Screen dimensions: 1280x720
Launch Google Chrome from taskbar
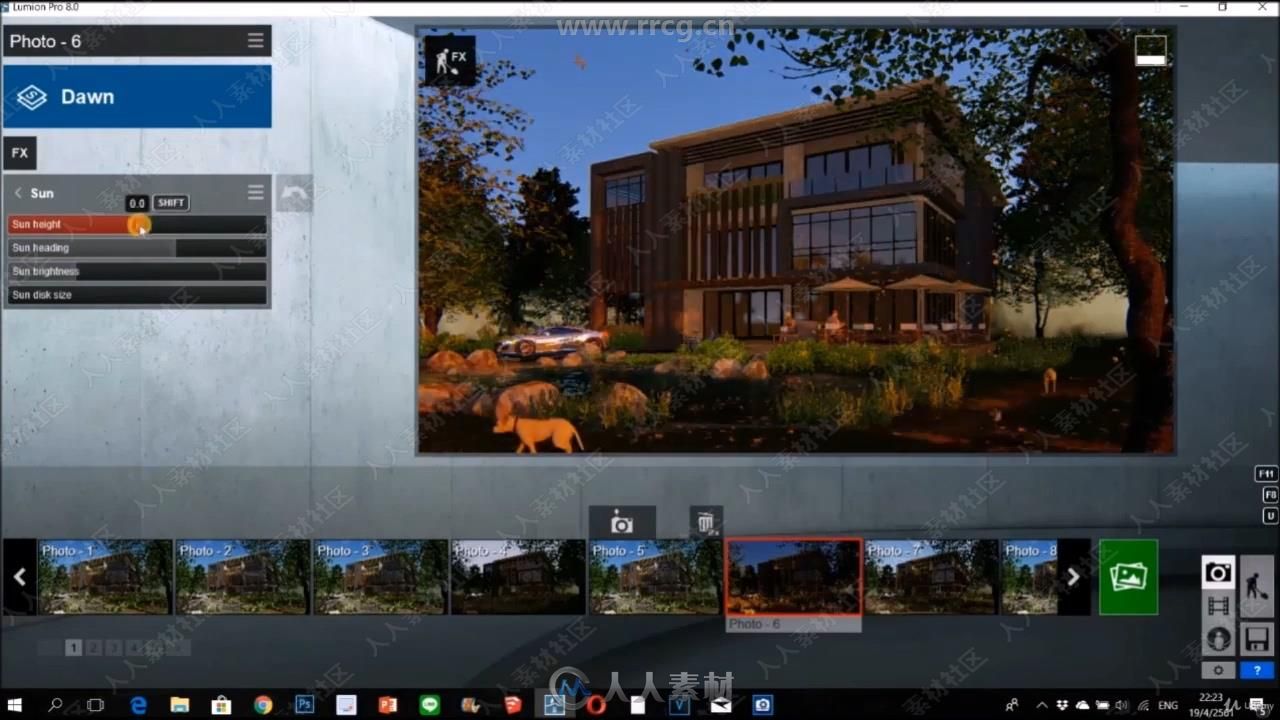pos(263,705)
